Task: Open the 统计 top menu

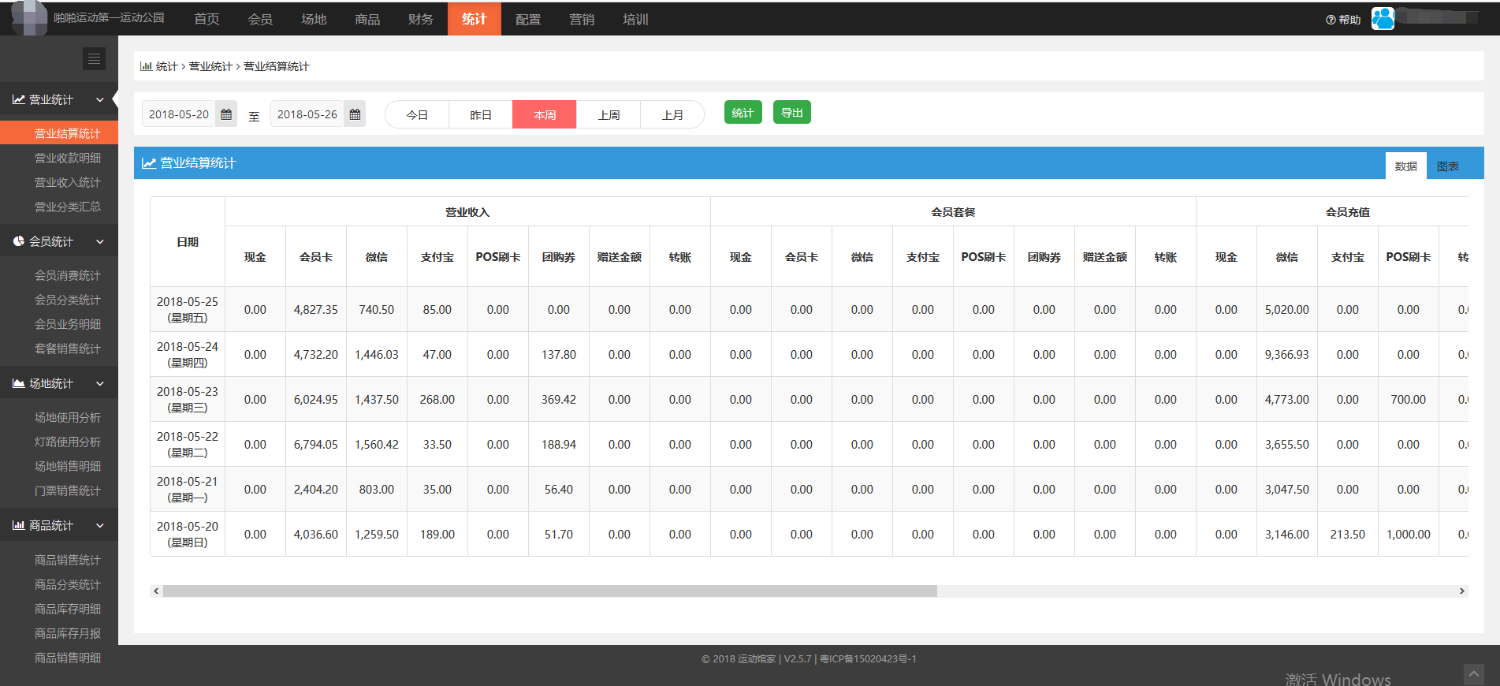Action: point(474,19)
